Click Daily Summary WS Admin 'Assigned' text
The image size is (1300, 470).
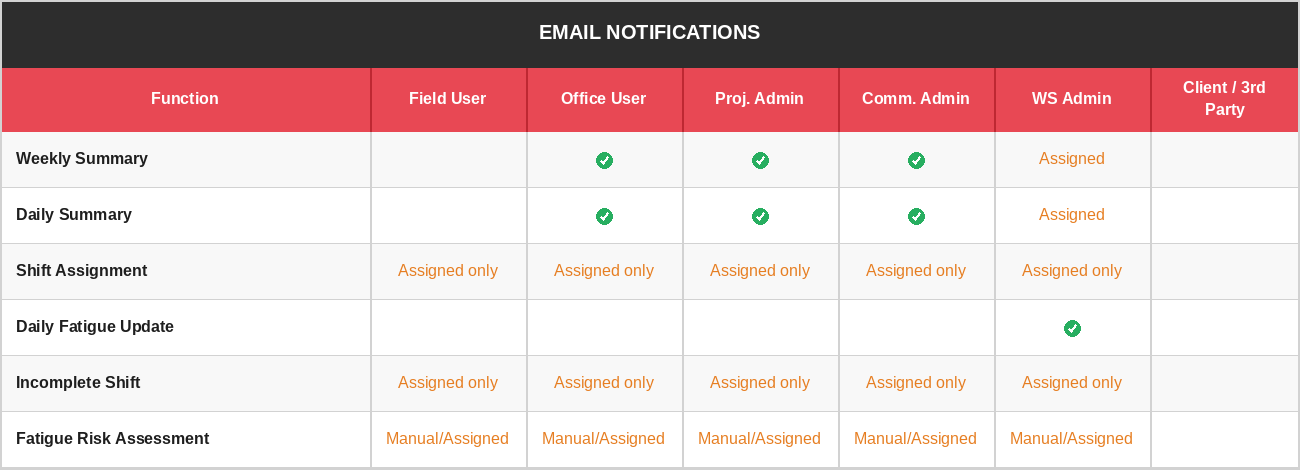coord(1071,214)
